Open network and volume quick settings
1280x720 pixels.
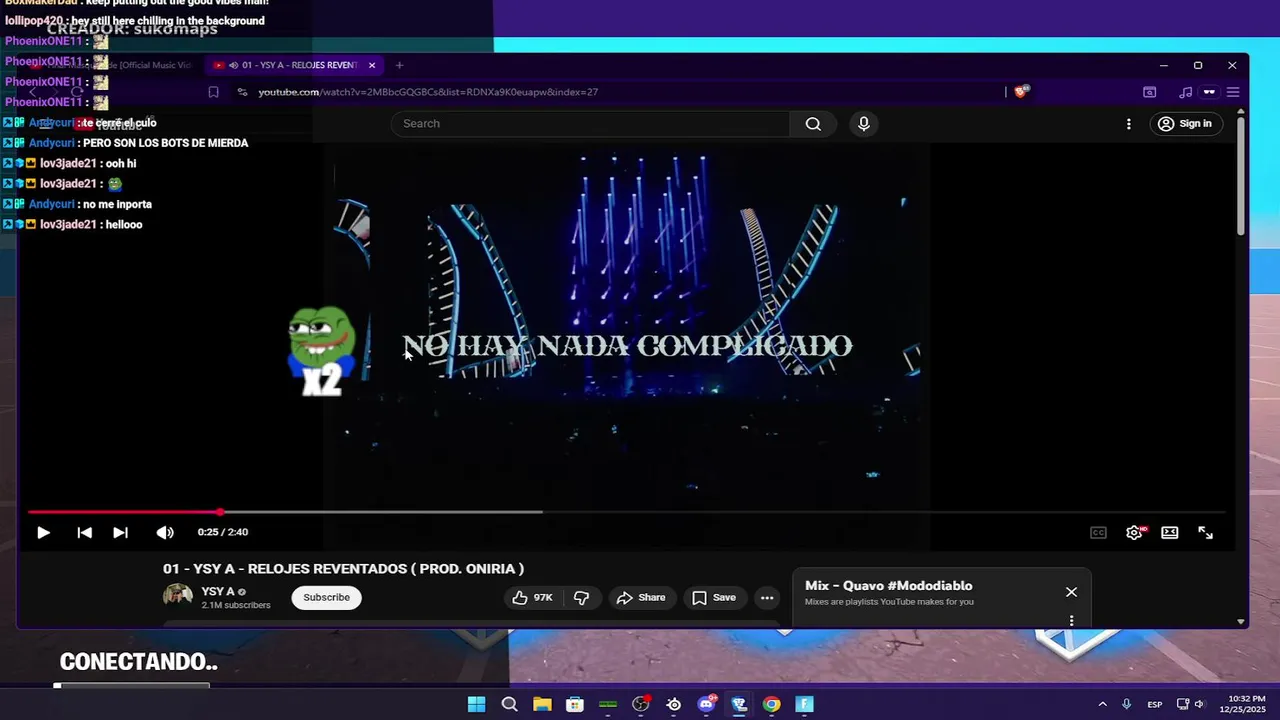click(1190, 704)
